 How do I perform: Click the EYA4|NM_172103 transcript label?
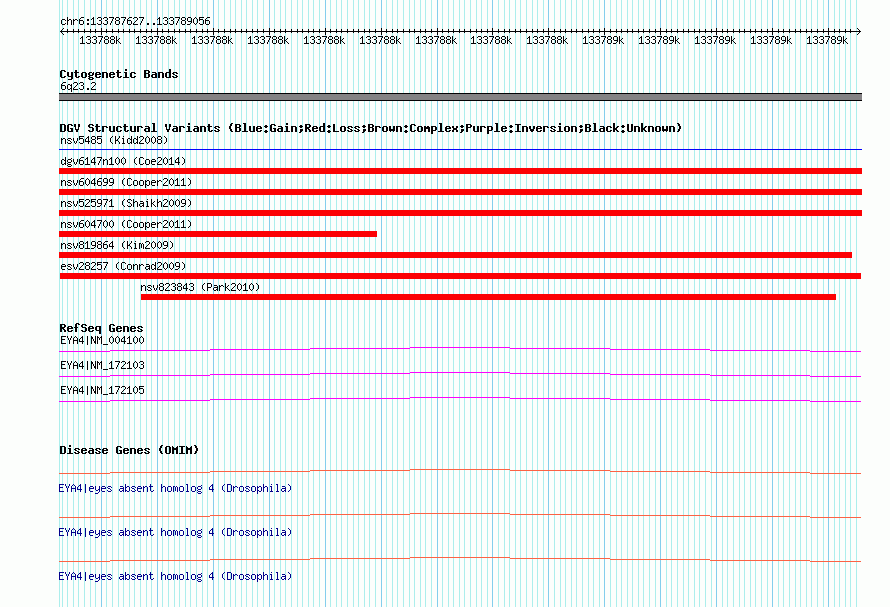[102, 366]
